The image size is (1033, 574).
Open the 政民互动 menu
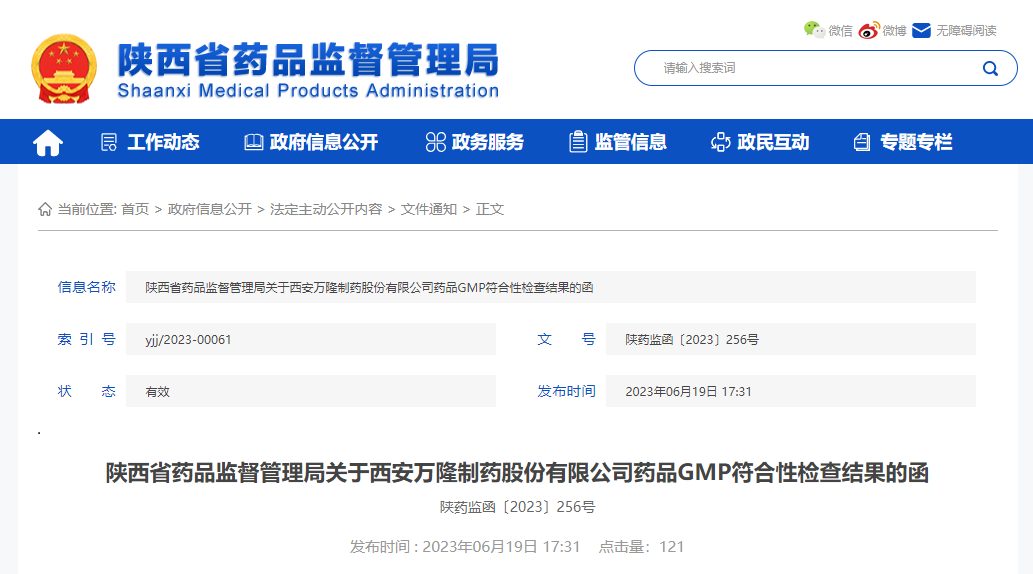point(773,142)
